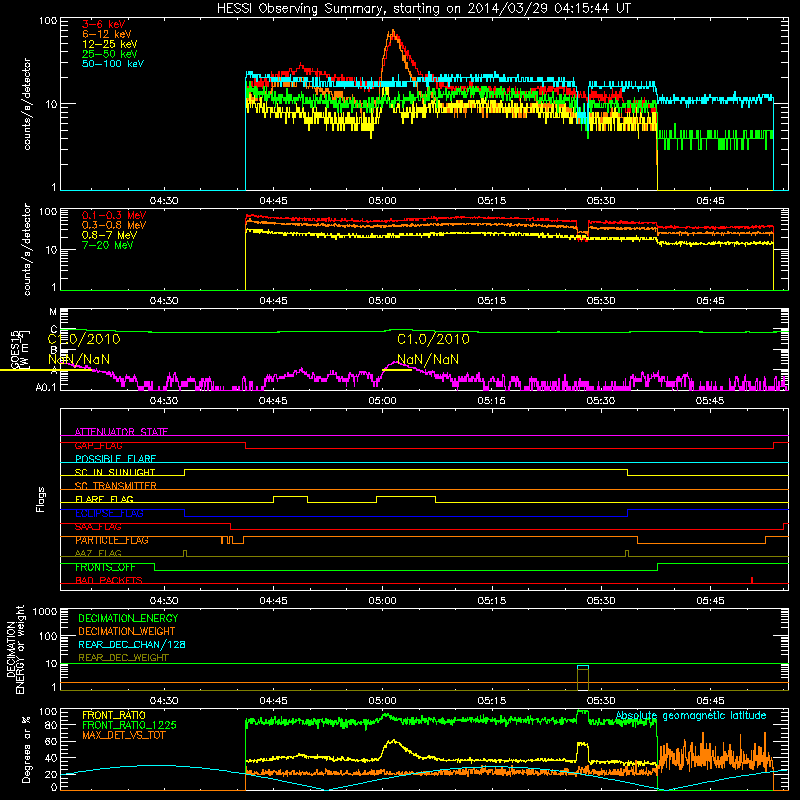
Task: Click the 04:30 tick label under top plot
Action: 164,201
